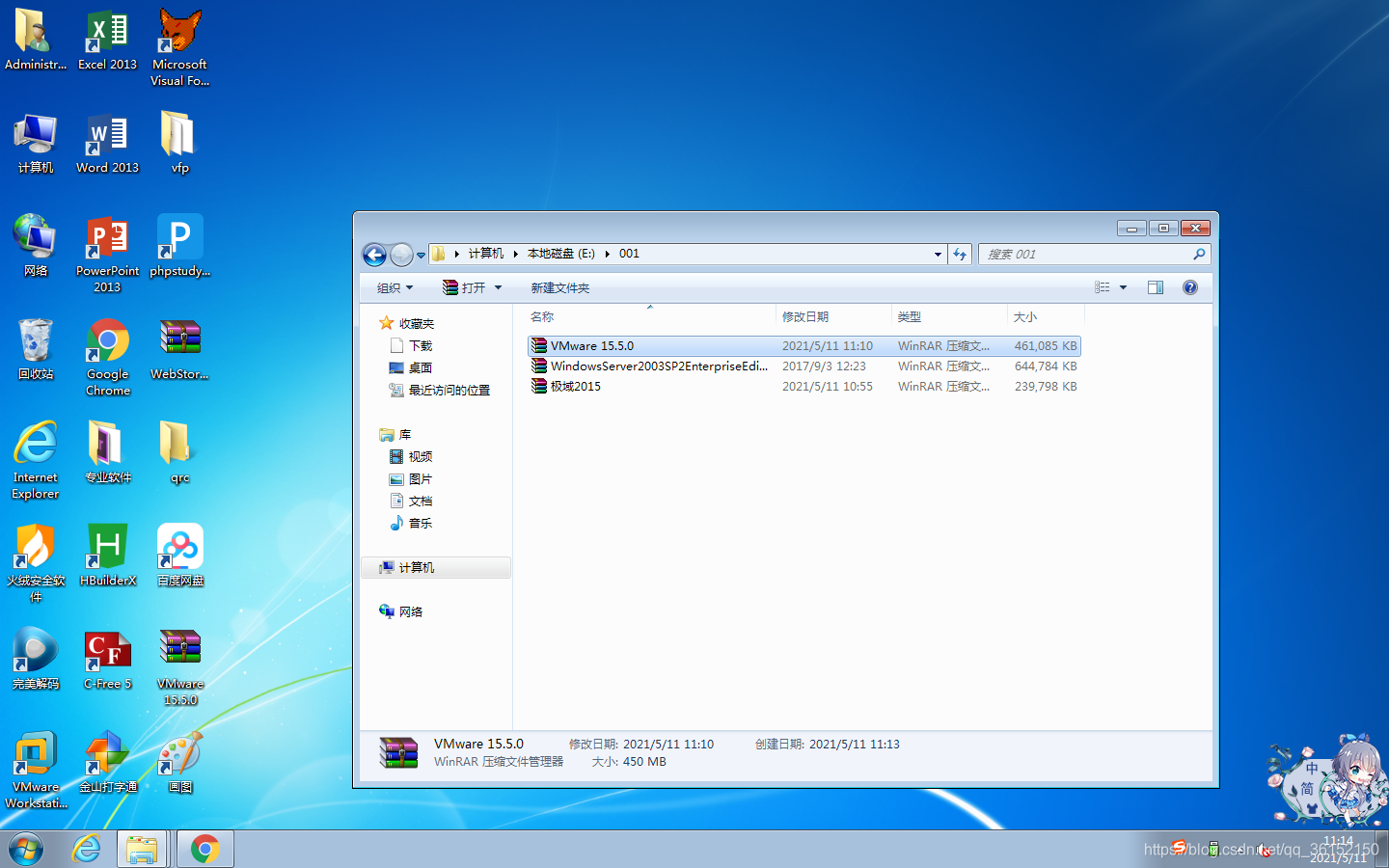Select the qrc folder on desktop
The image size is (1389, 868).
[179, 452]
